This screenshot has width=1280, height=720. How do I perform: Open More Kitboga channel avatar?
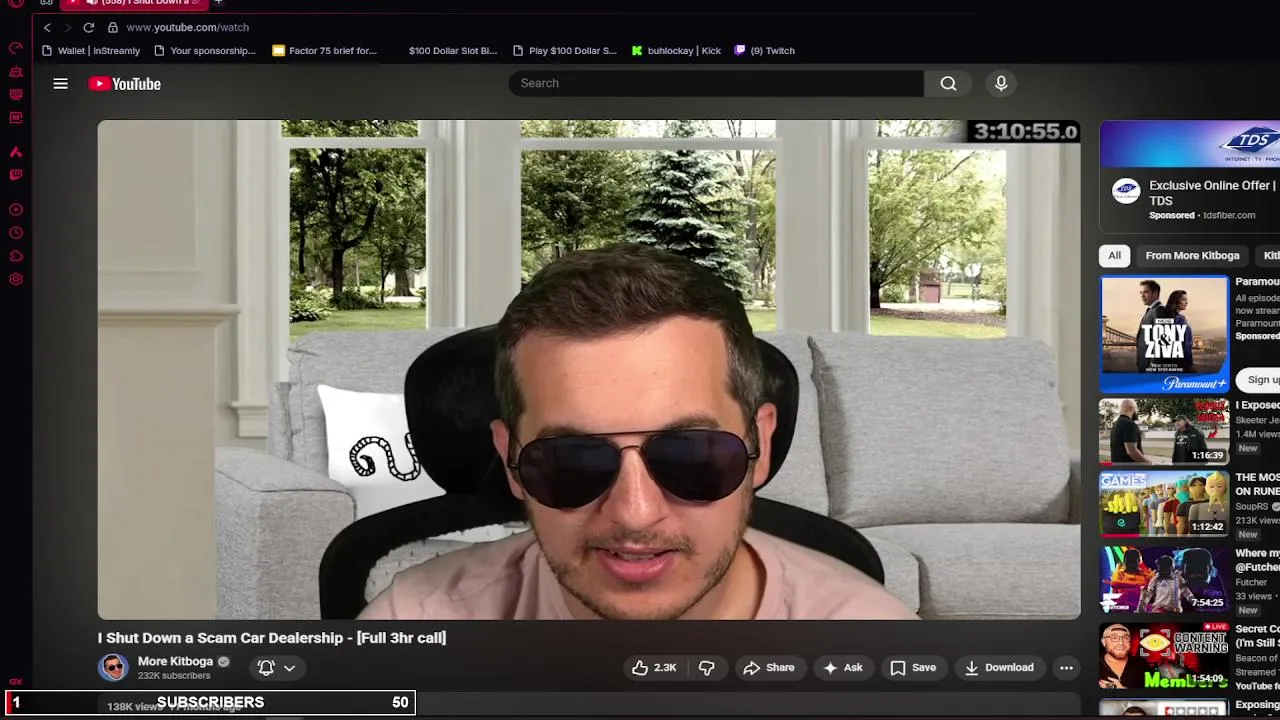(113, 667)
